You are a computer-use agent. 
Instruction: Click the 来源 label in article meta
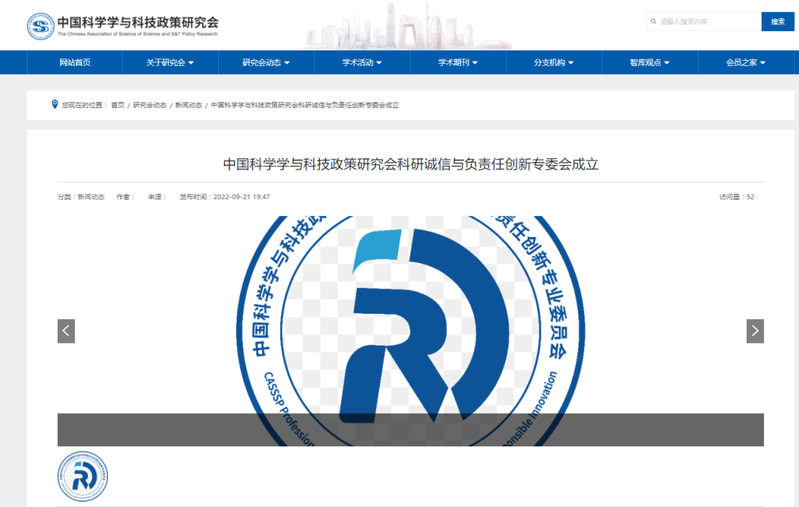pyautogui.click(x=157, y=197)
